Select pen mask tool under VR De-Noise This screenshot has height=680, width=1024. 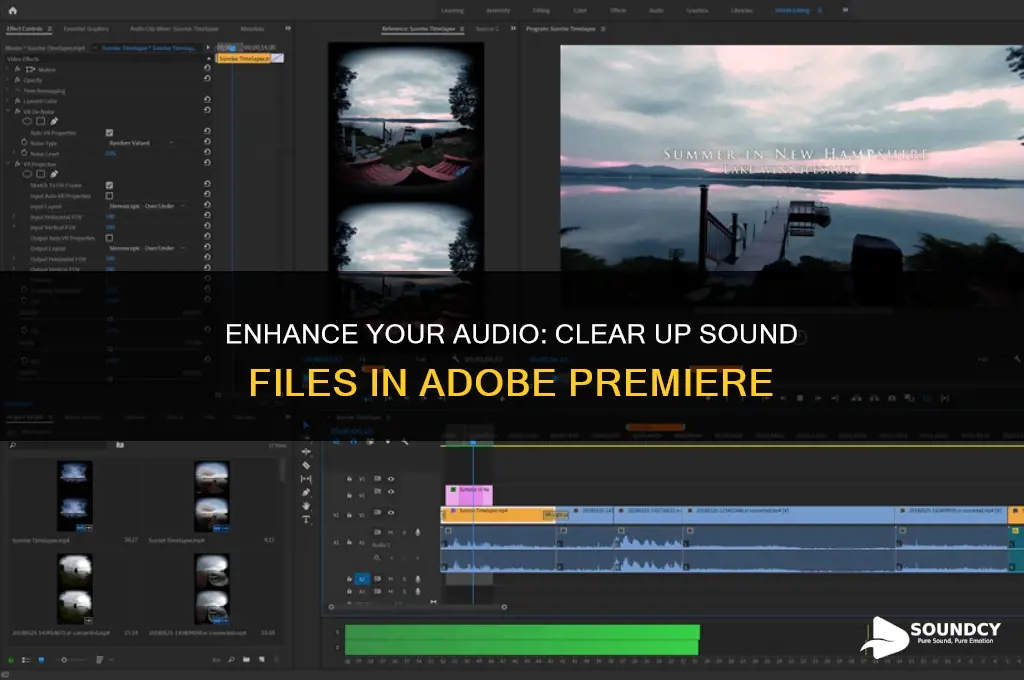point(54,121)
